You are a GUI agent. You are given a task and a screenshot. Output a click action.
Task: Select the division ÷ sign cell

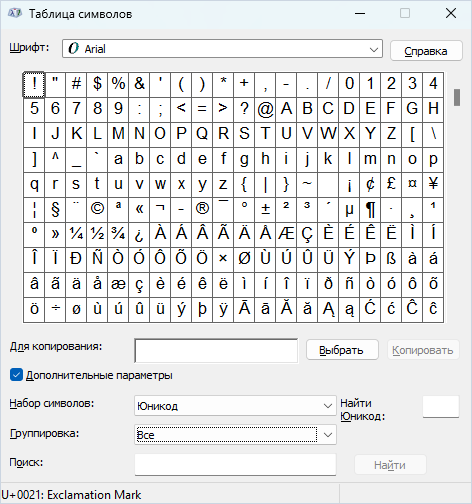(55, 310)
